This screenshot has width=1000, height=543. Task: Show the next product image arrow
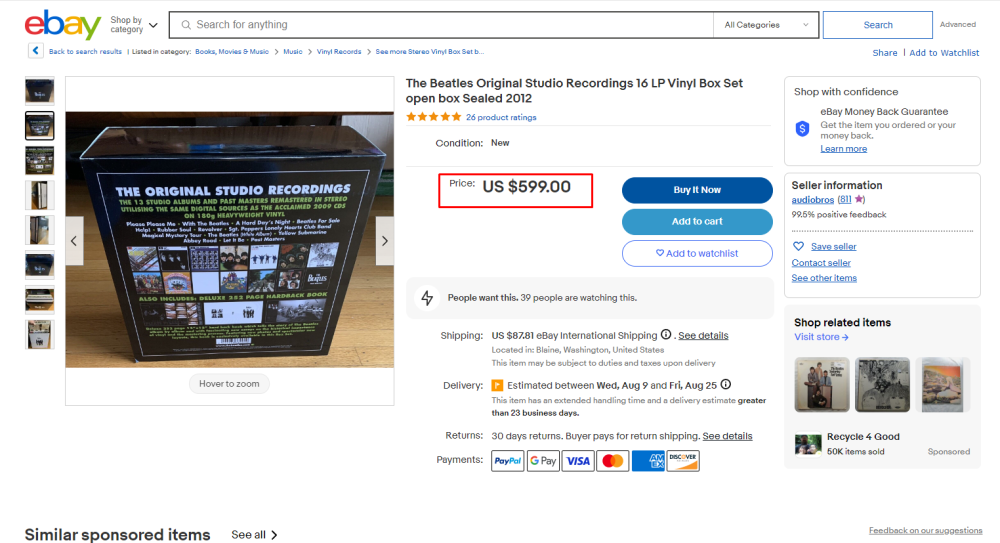coord(385,241)
